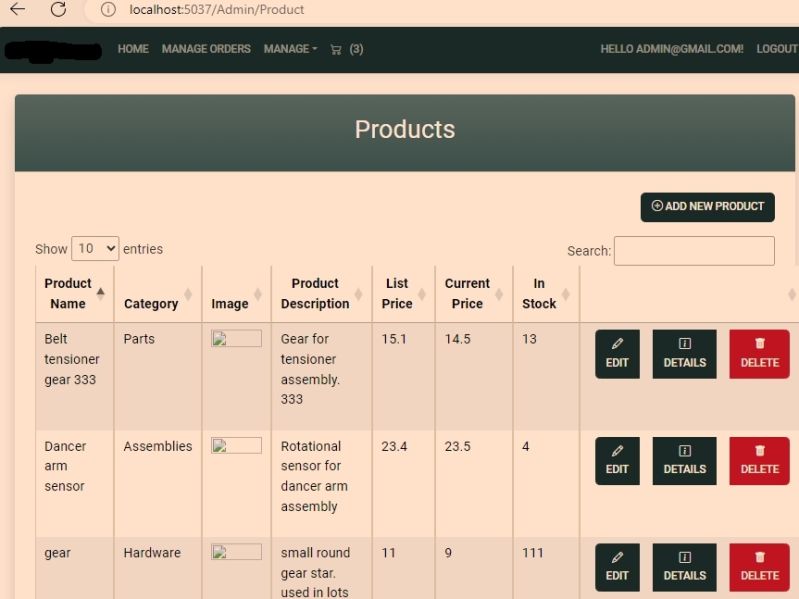Click 'Rotational sensor for dancer arm assembly' description
Image resolution: width=799 pixels, height=599 pixels.
point(314,476)
